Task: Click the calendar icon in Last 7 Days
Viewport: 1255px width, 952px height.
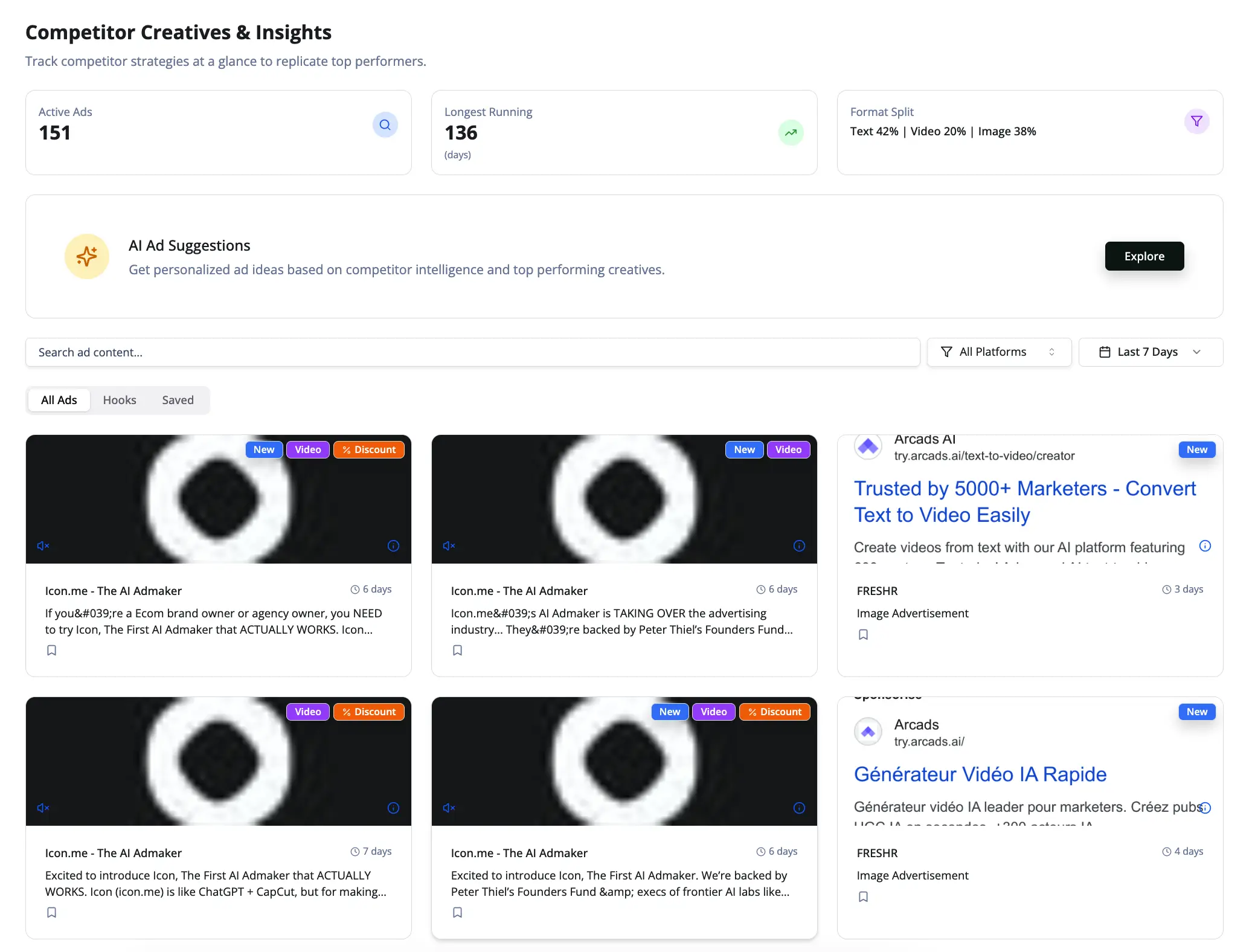Action: [1105, 352]
